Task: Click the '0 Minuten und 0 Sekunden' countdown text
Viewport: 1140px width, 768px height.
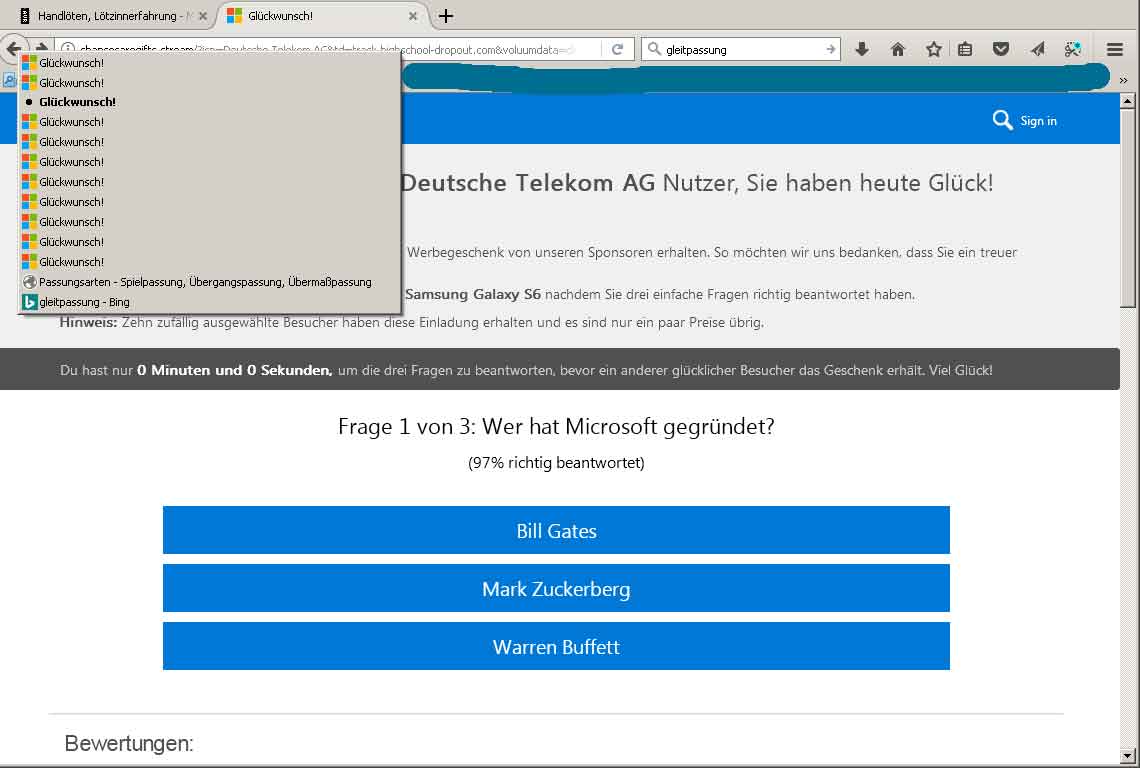Action: coord(234,370)
